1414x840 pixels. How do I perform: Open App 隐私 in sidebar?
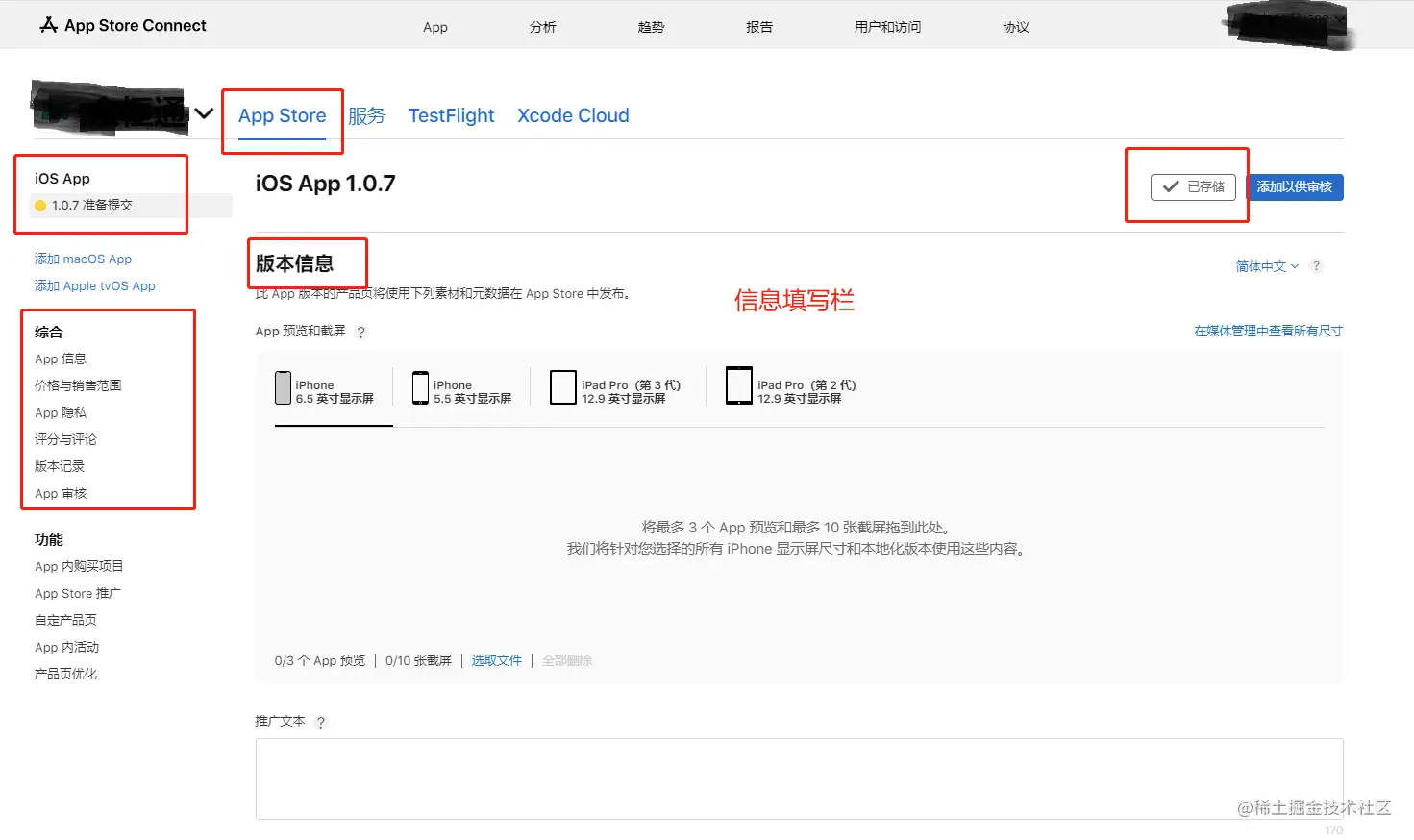tap(61, 413)
